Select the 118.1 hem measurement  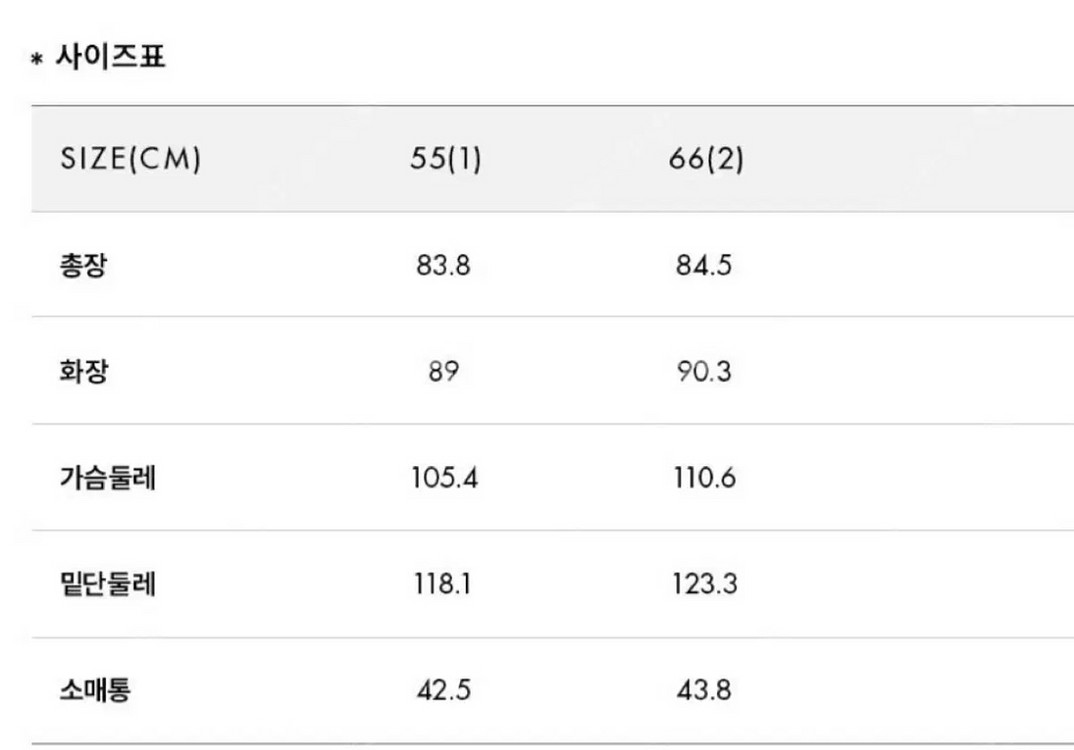[x=444, y=584]
